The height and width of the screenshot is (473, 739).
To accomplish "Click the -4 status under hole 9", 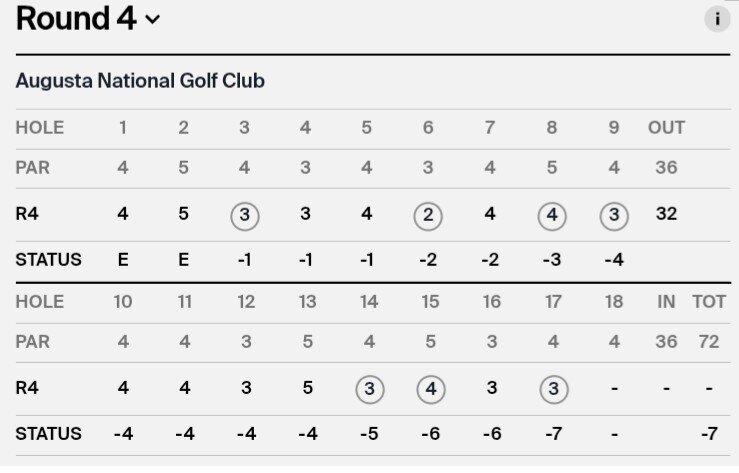I will 614,260.
